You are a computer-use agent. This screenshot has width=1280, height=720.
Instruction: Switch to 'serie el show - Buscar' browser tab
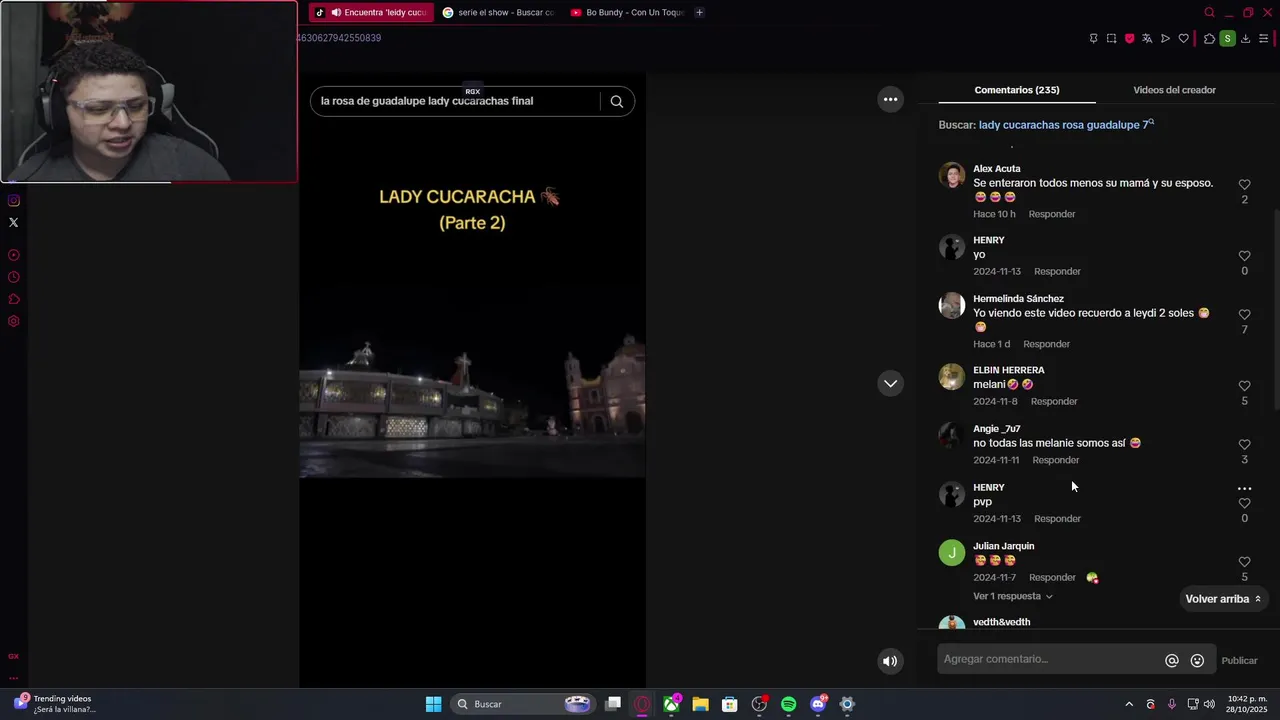[x=498, y=12]
